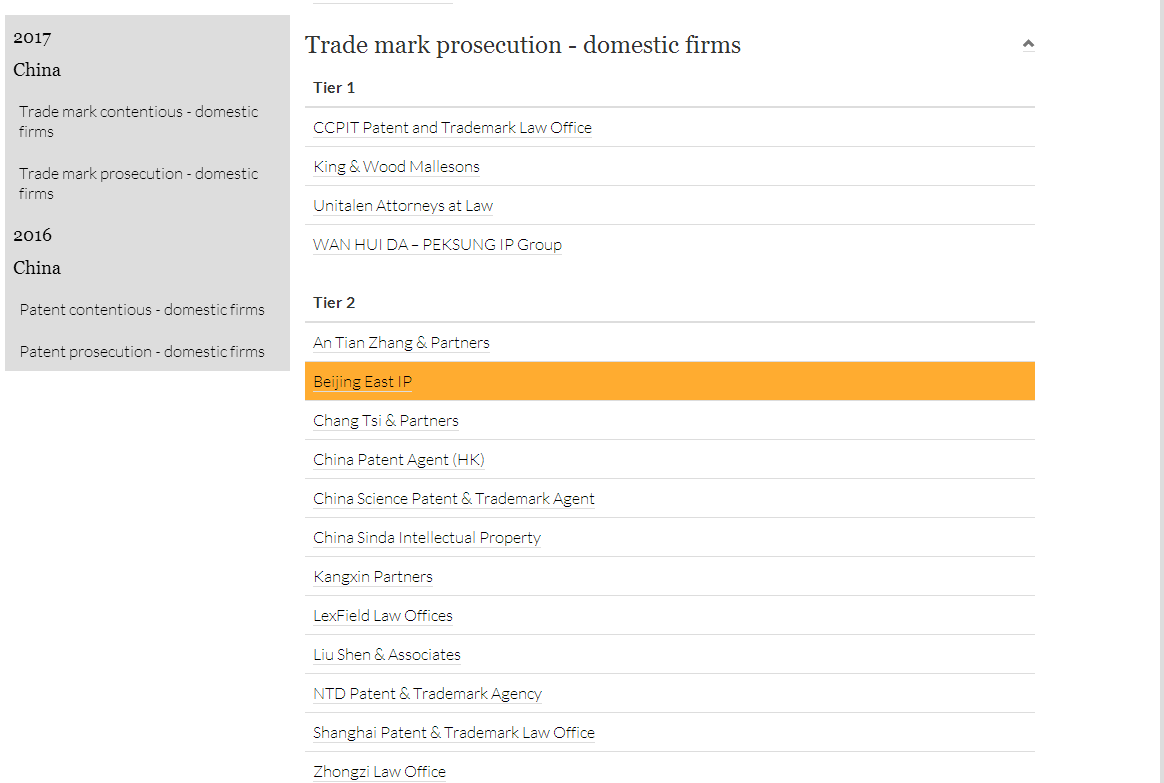The height and width of the screenshot is (783, 1164).
Task: Select the 2016 year heading in sidebar
Action: (x=32, y=235)
